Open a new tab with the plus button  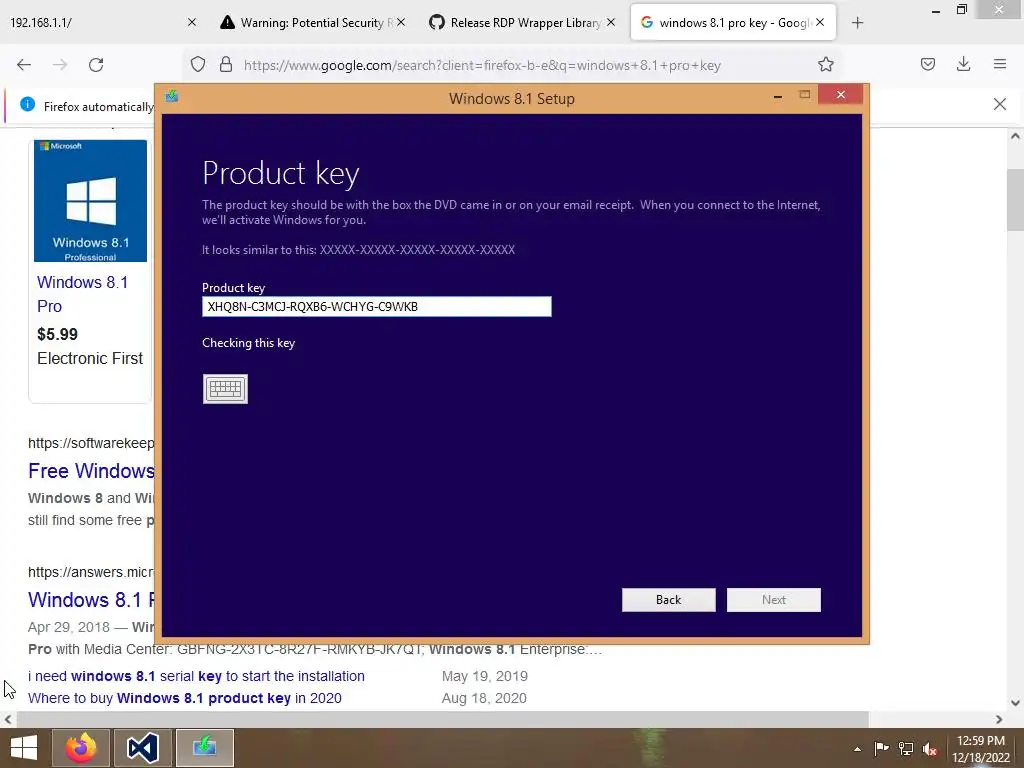point(857,23)
